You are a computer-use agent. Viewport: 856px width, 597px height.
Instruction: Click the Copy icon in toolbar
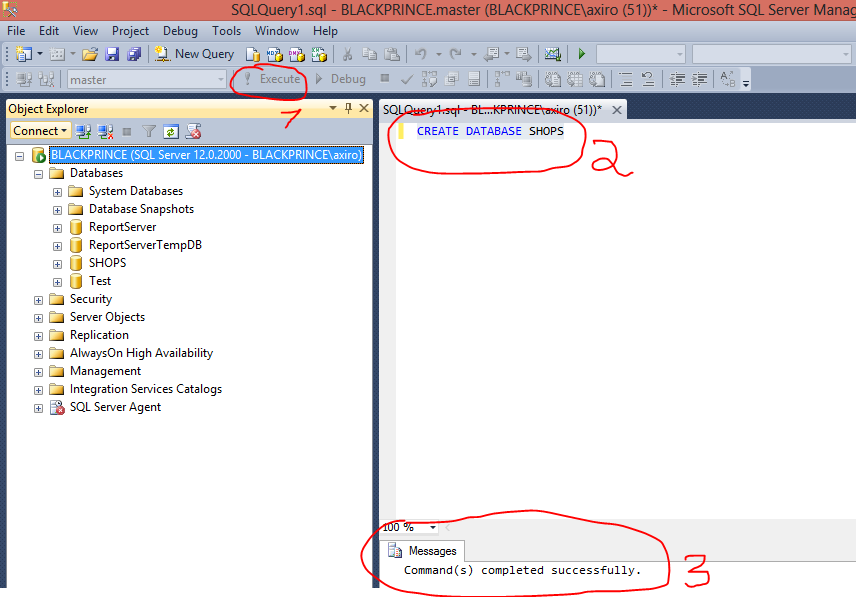click(x=370, y=54)
